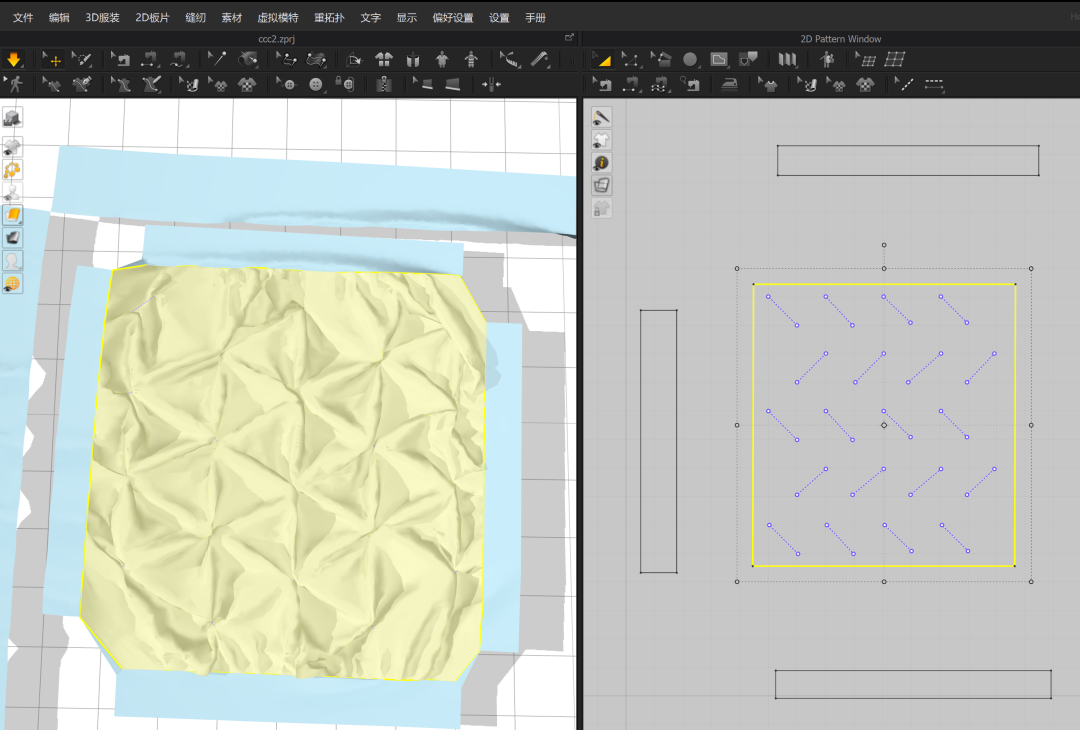Click the Fasten Button lock icon
1080x730 pixels.
(345, 85)
